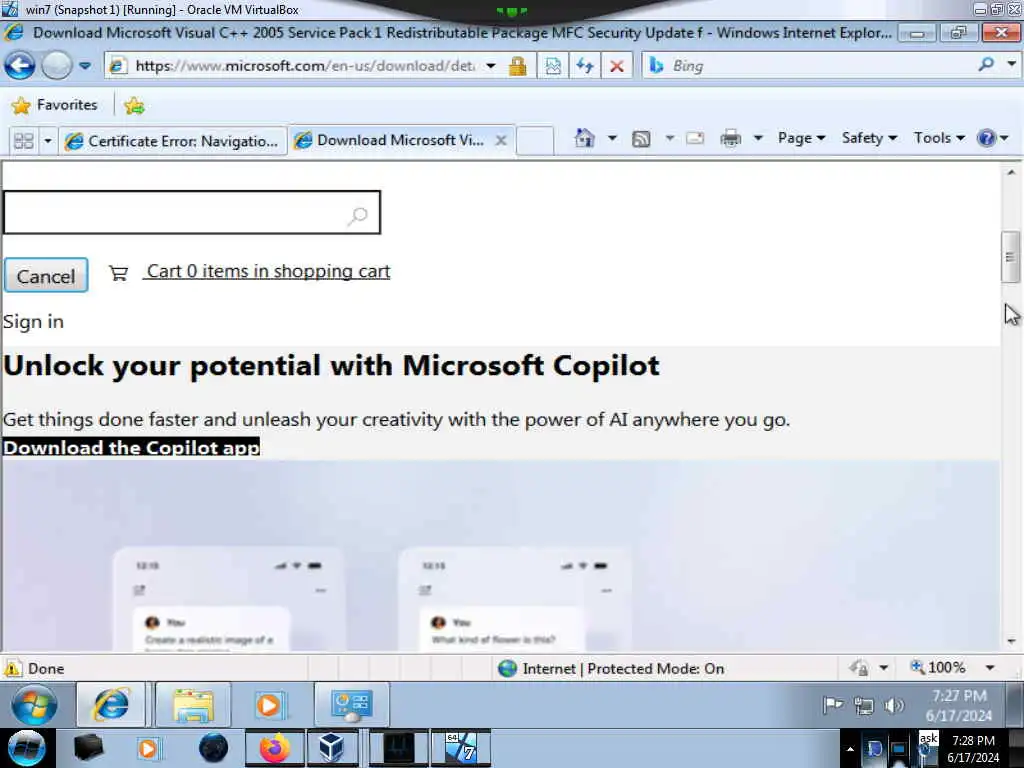Image resolution: width=1024 pixels, height=768 pixels.
Task: Open the Safety menu
Action: point(869,138)
